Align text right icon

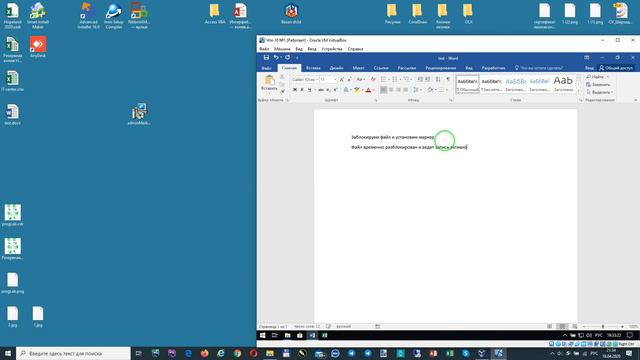pos(398,90)
